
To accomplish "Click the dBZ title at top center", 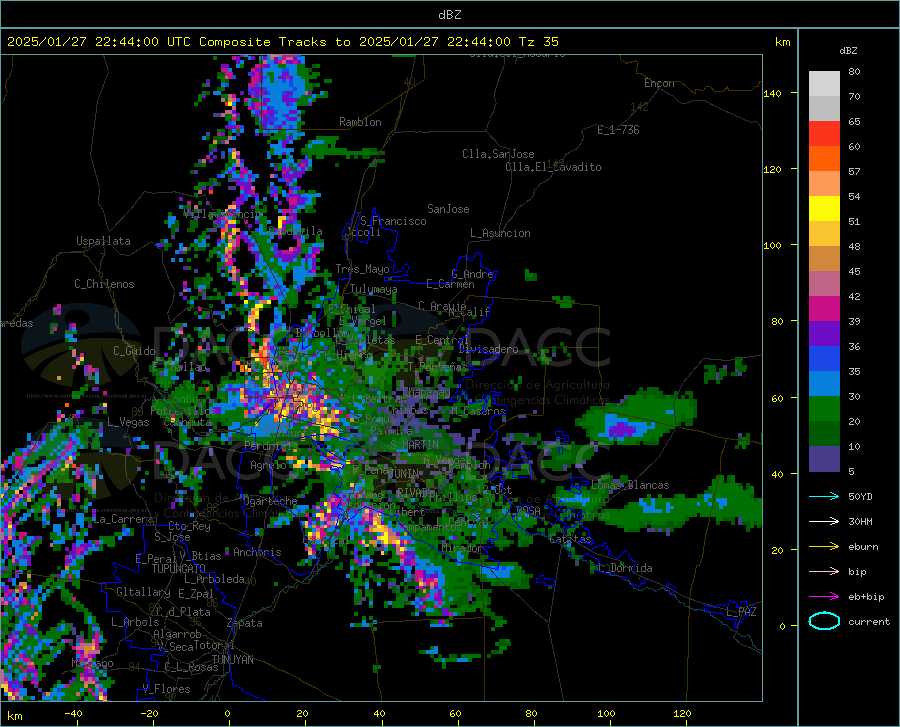I will [449, 15].
